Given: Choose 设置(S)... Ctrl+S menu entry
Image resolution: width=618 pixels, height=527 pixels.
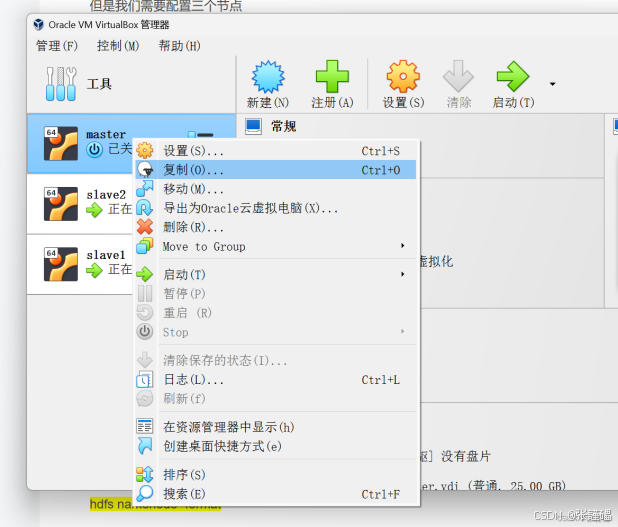Looking at the screenshot, I should [275, 151].
